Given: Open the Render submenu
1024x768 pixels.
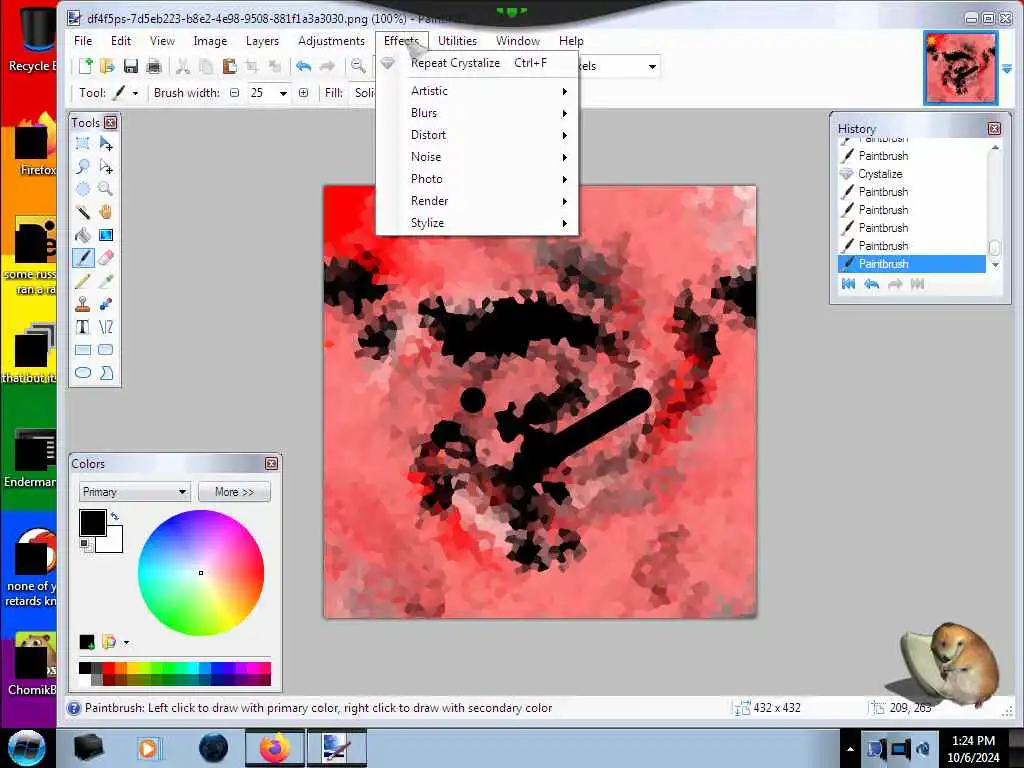Looking at the screenshot, I should click(x=477, y=201).
